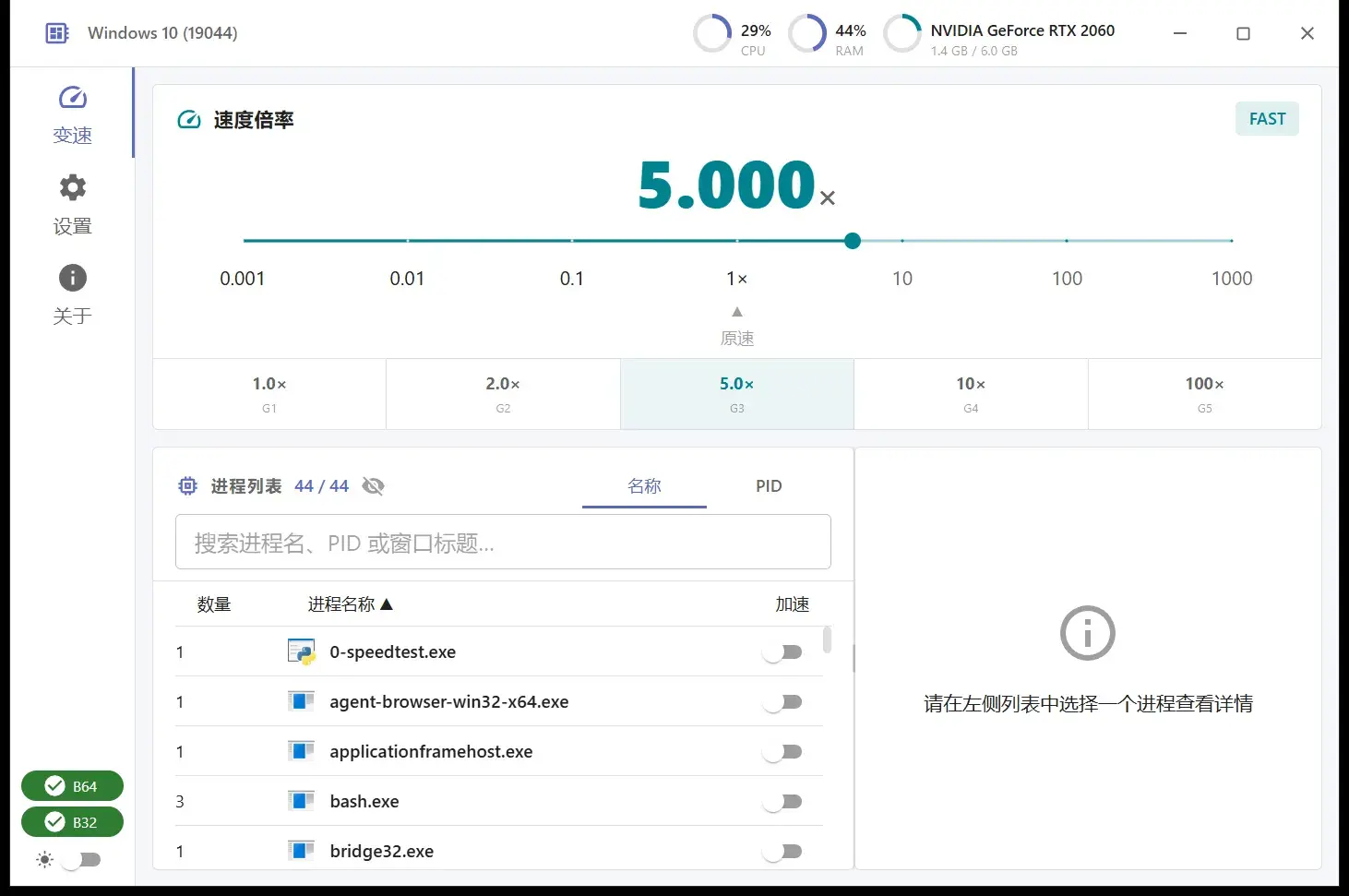Toggle hidden processes eye icon
The height and width of the screenshot is (896, 1349).
click(373, 486)
